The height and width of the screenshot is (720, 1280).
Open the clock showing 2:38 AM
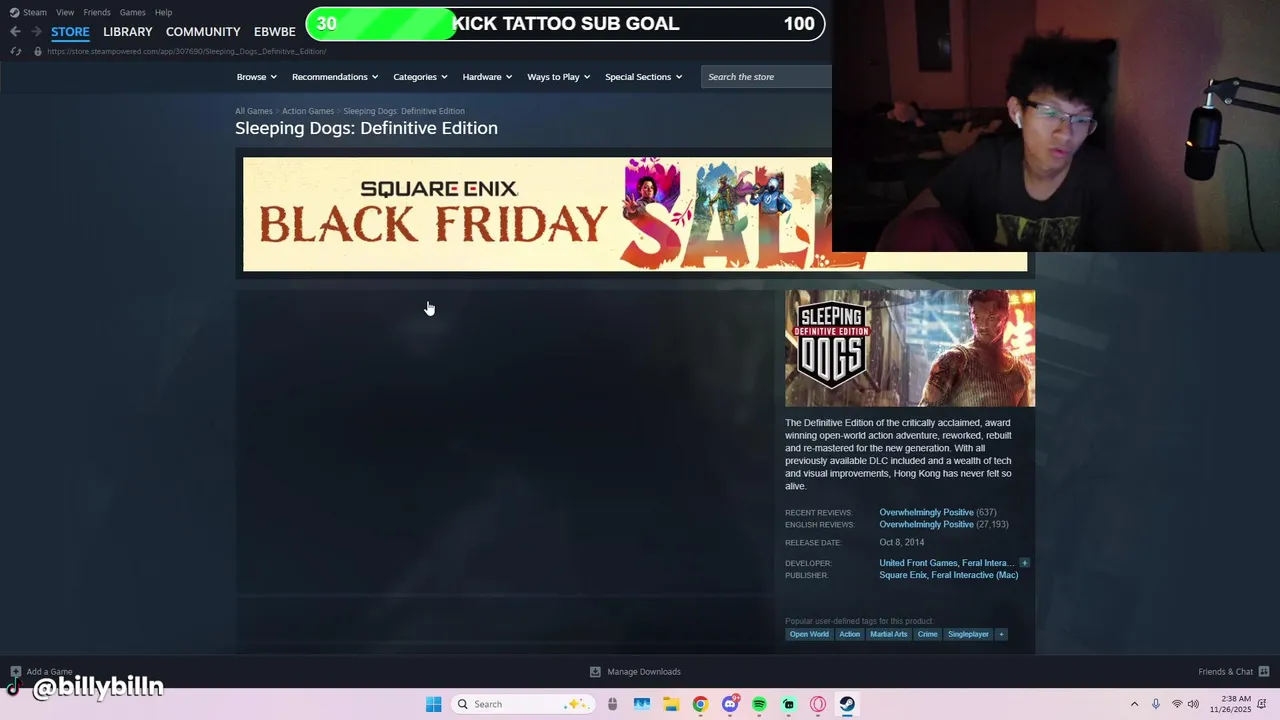[1230, 704]
